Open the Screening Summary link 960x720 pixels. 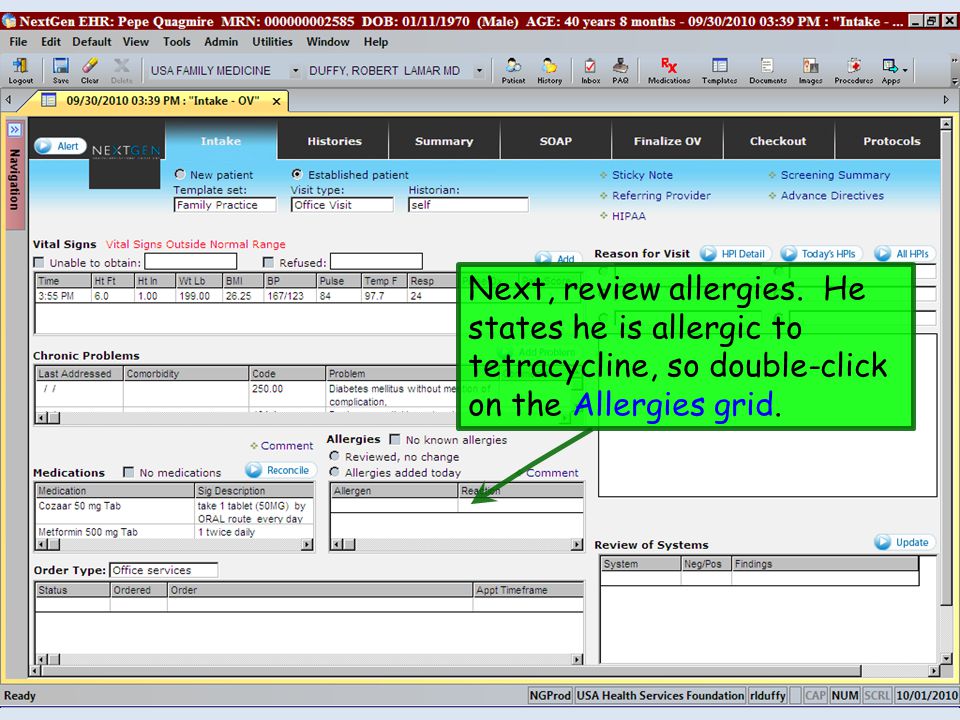835,175
